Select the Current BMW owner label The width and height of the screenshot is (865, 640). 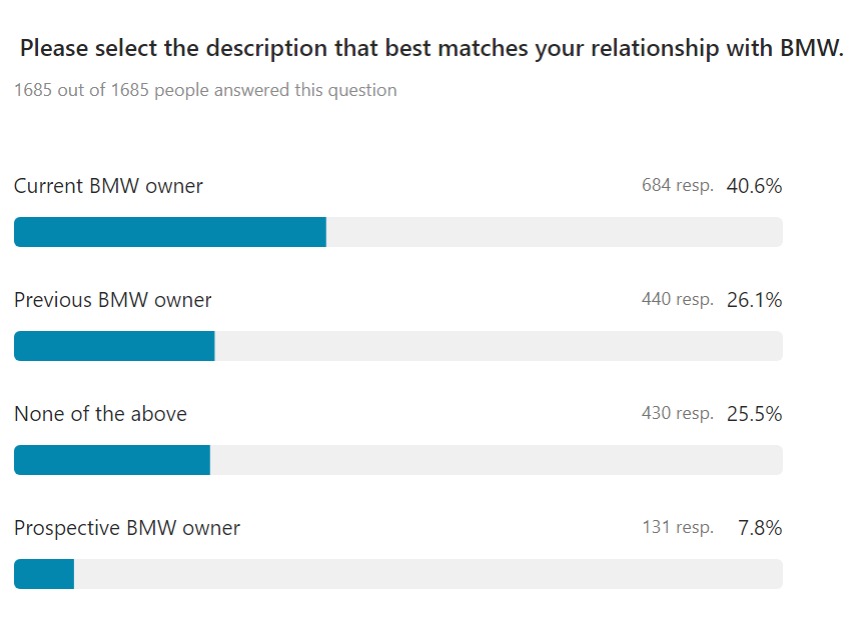[108, 186]
